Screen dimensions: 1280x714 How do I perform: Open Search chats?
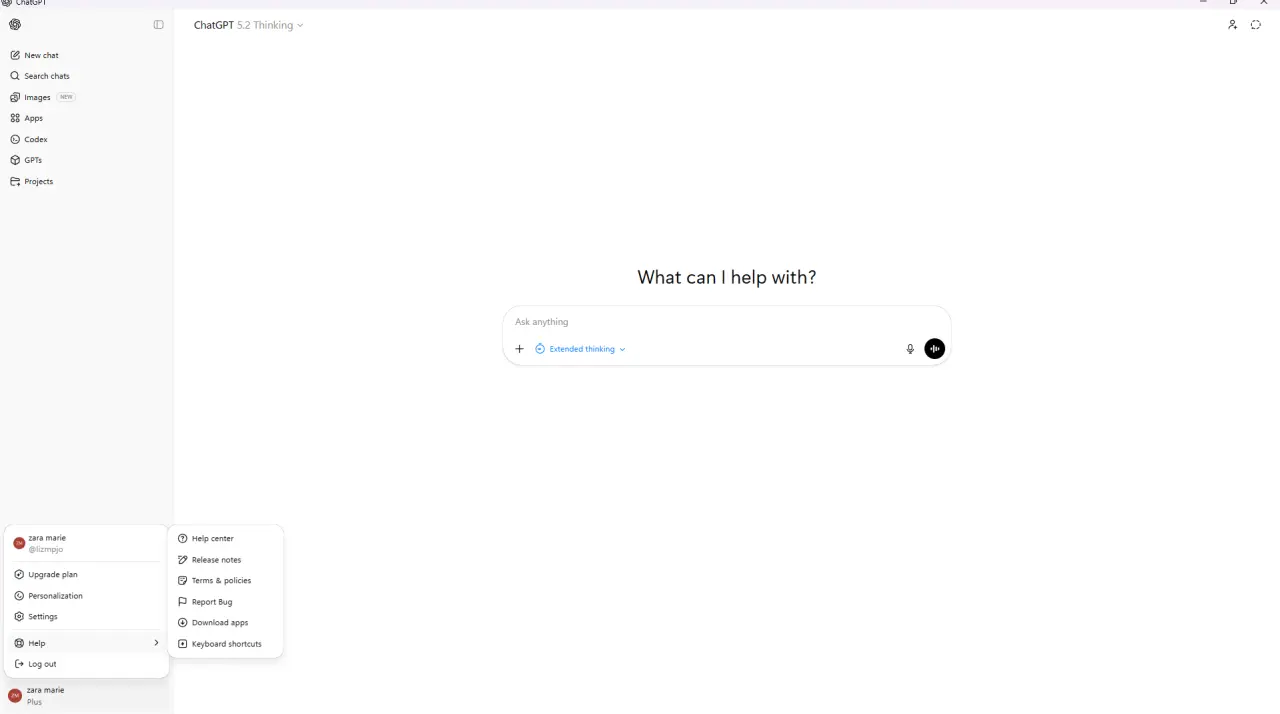[86, 76]
